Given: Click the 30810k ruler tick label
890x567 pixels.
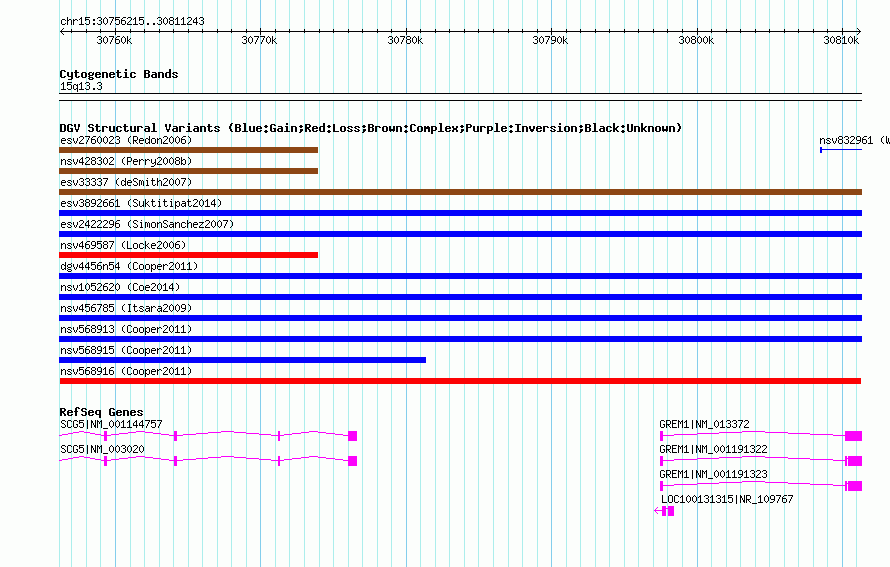Looking at the screenshot, I should click(x=841, y=40).
